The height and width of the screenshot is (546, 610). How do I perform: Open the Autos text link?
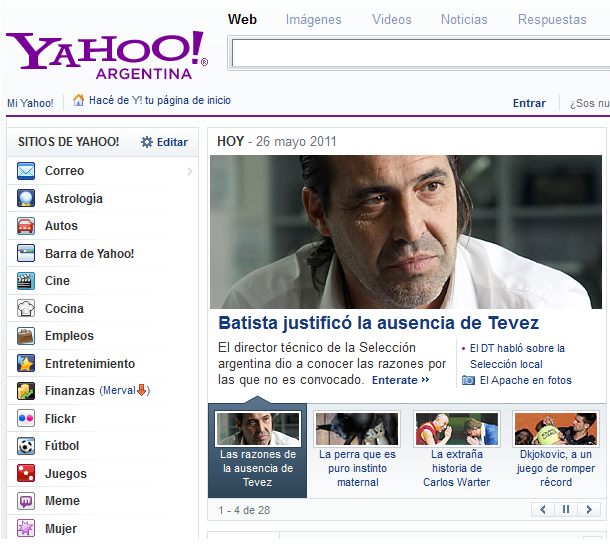pos(61,226)
